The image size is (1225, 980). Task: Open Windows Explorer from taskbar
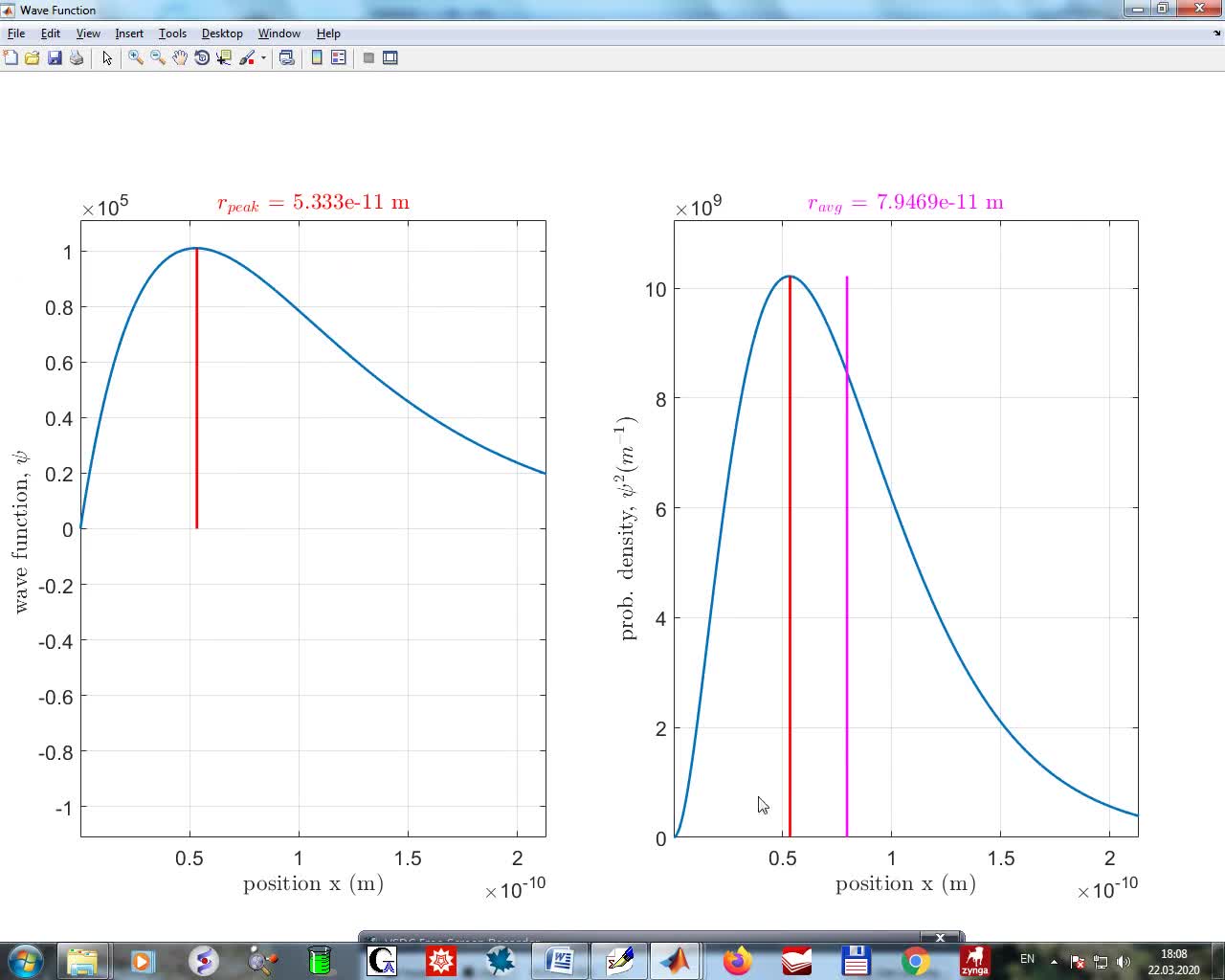(x=82, y=960)
